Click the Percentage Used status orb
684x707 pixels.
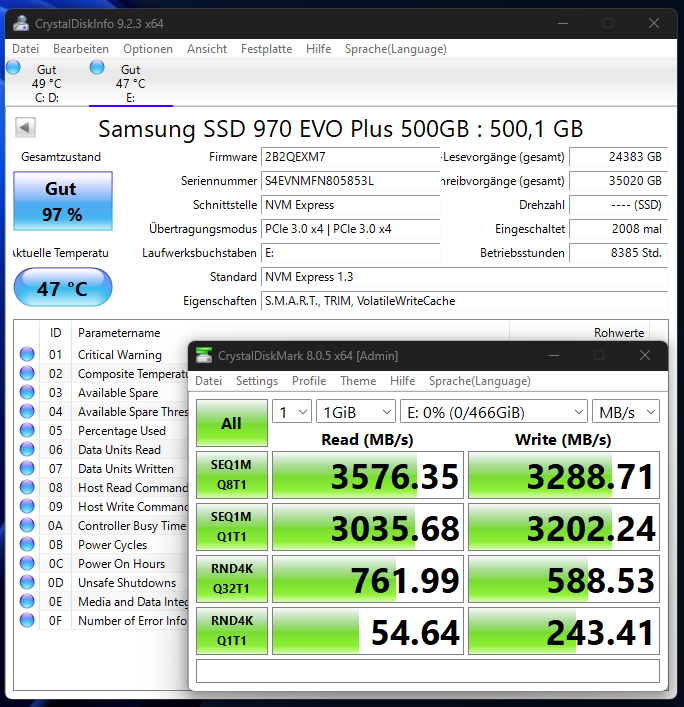(27, 431)
